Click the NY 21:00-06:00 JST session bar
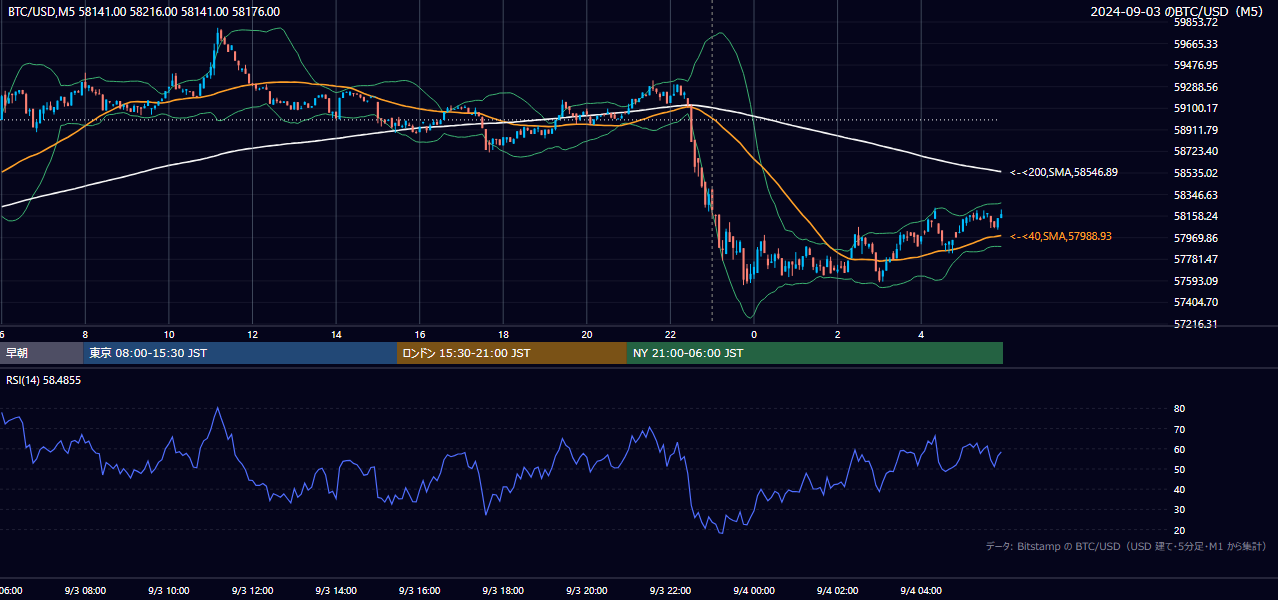The image size is (1278, 600). pos(815,353)
